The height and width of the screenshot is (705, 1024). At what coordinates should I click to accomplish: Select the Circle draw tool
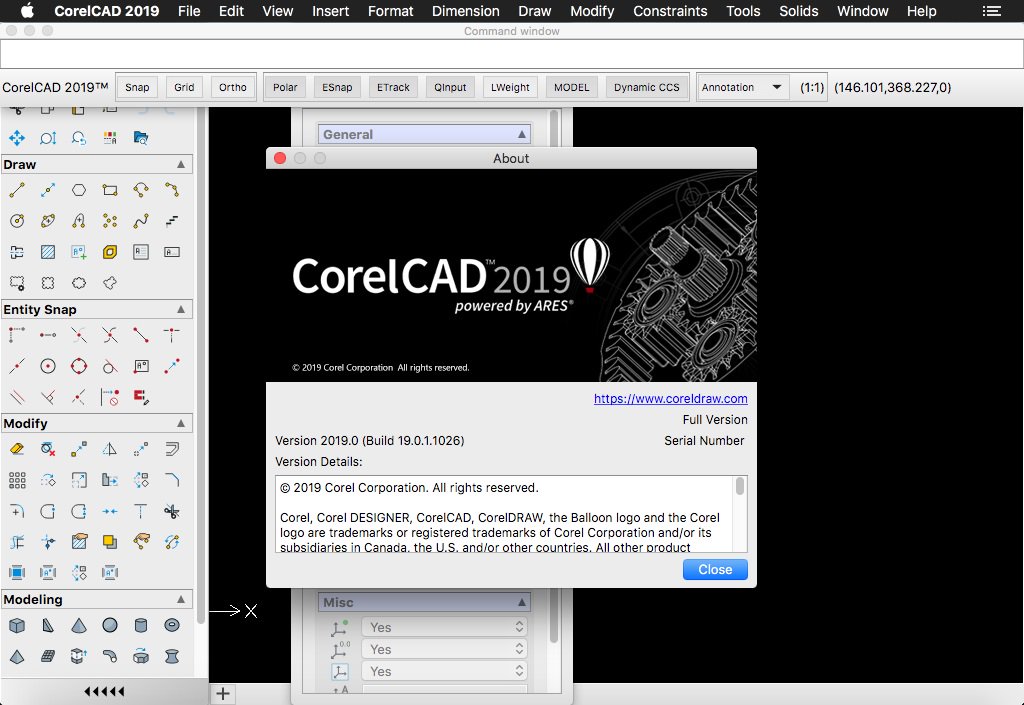pyautogui.click(x=17, y=221)
